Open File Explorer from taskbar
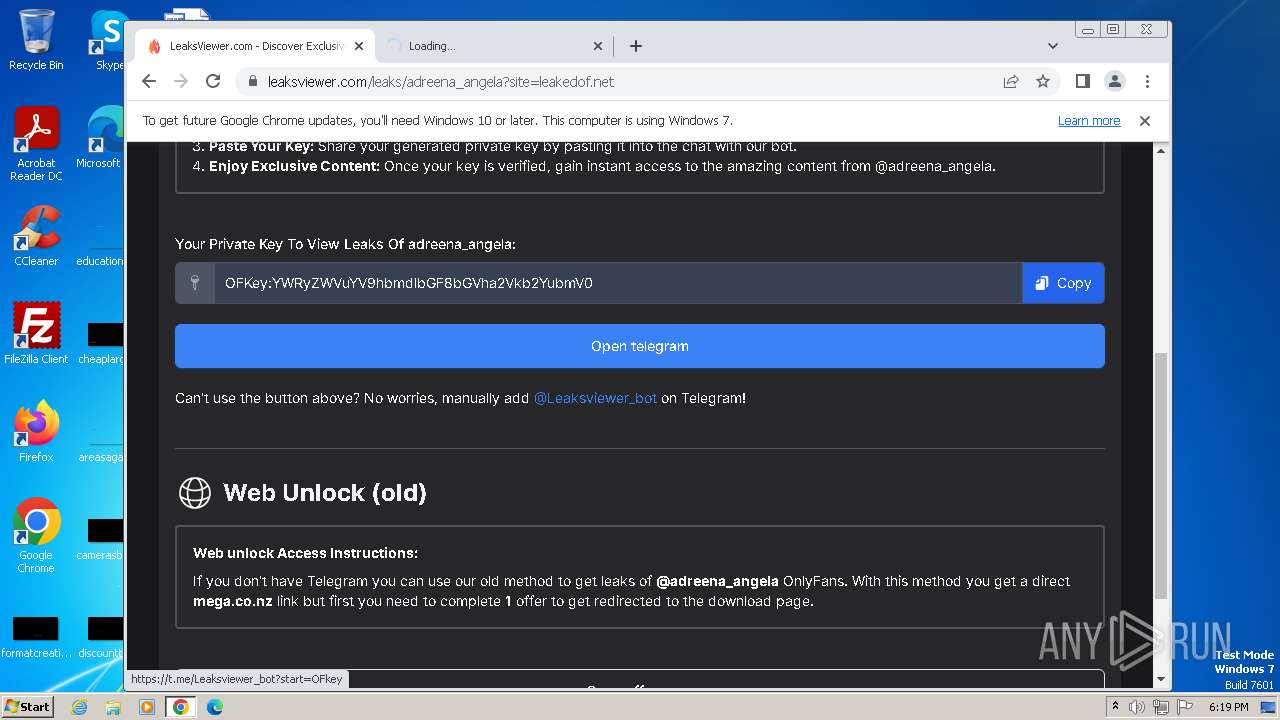The image size is (1280, 720). pyautogui.click(x=113, y=707)
